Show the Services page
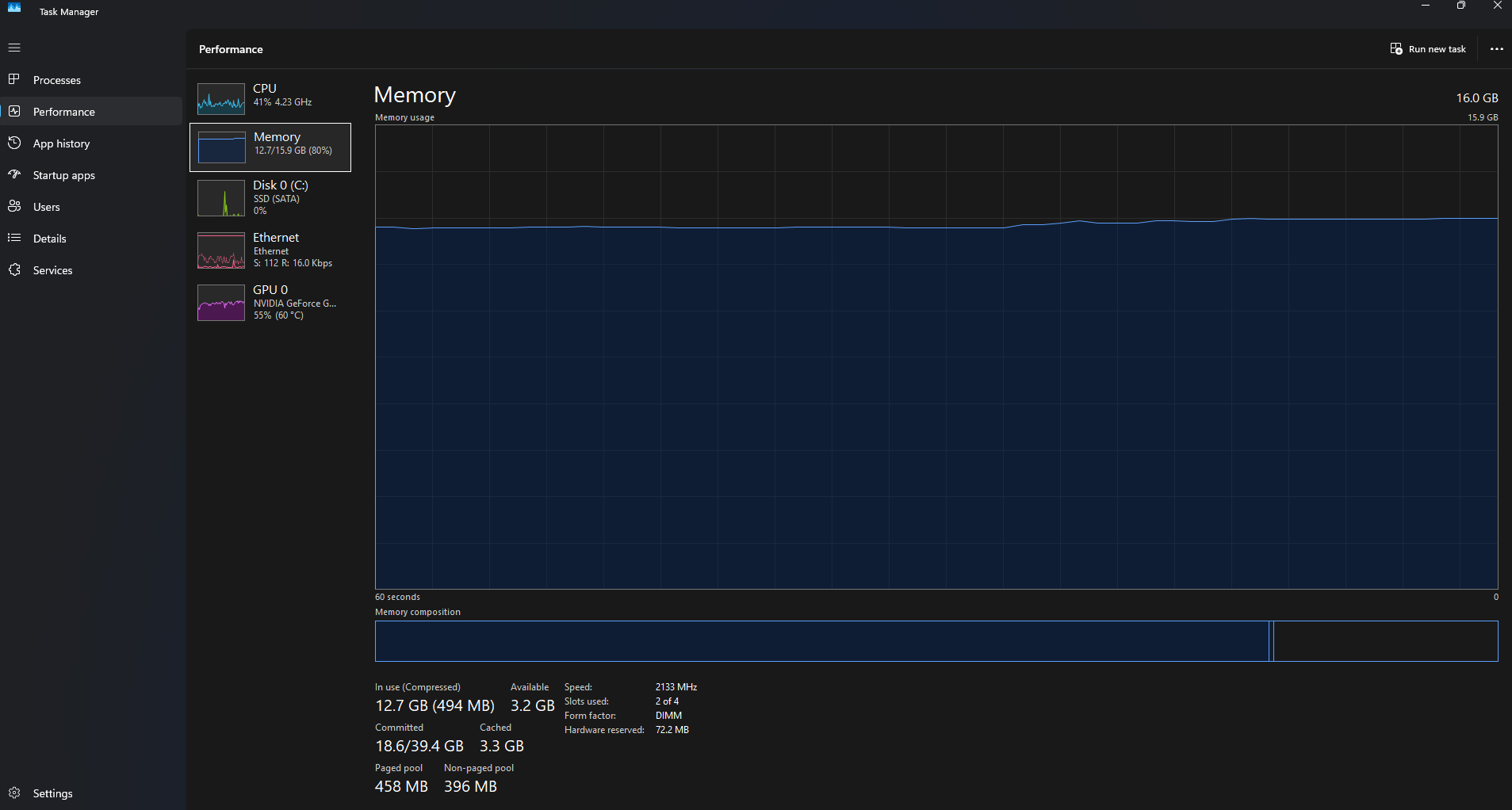1512x810 pixels. (x=91, y=270)
